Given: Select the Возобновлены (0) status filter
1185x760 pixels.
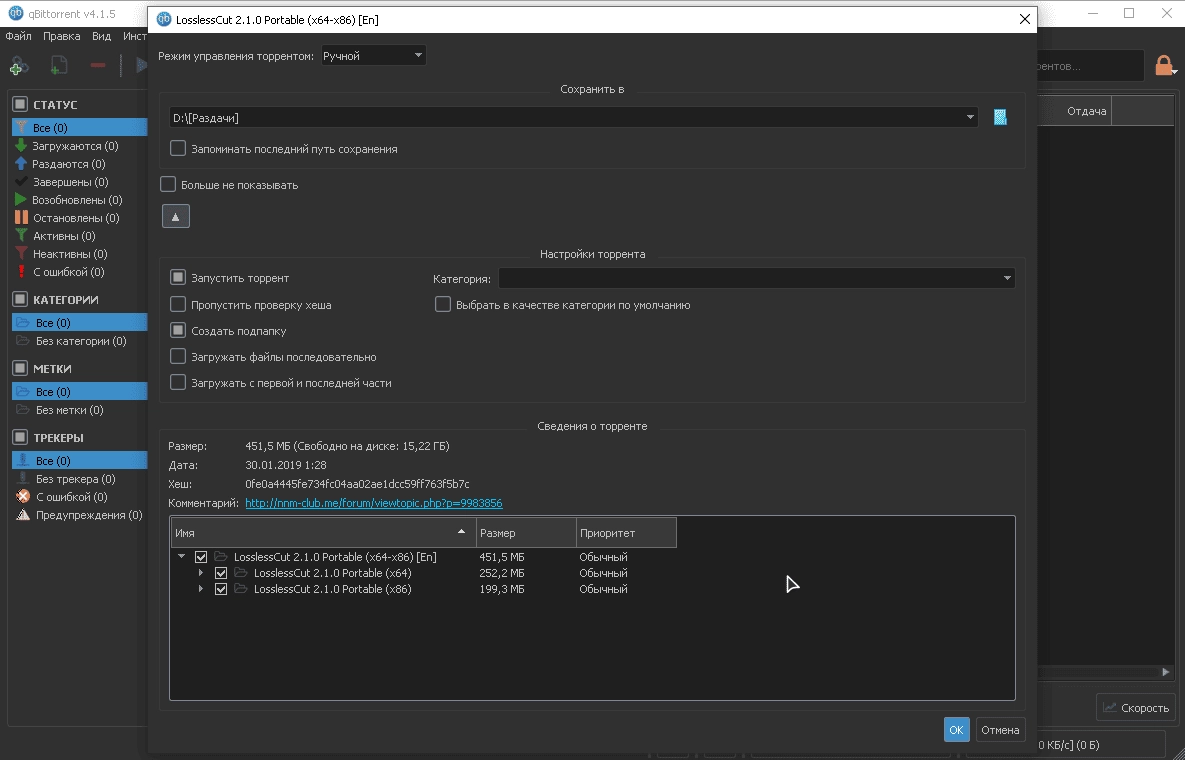Looking at the screenshot, I should [76, 200].
